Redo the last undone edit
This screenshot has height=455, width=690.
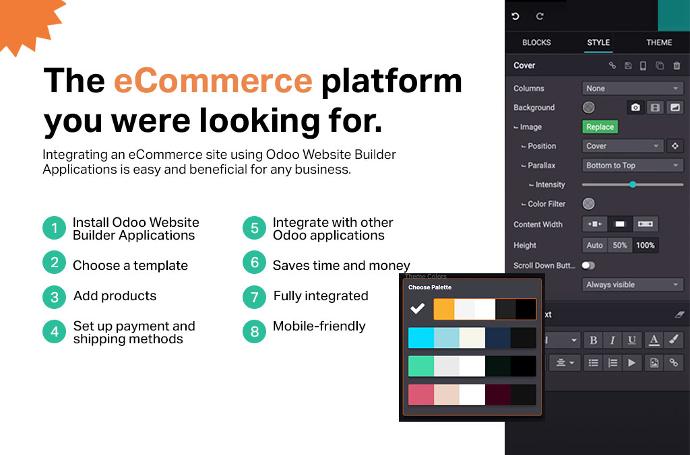[540, 16]
